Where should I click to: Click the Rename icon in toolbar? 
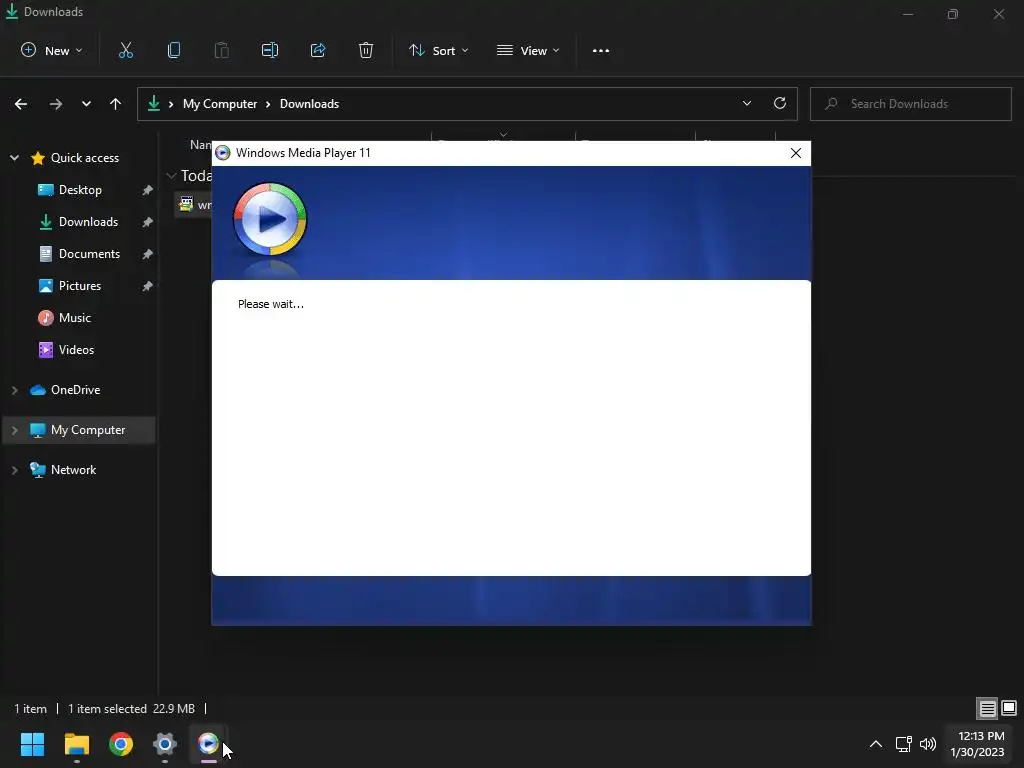[x=270, y=50]
